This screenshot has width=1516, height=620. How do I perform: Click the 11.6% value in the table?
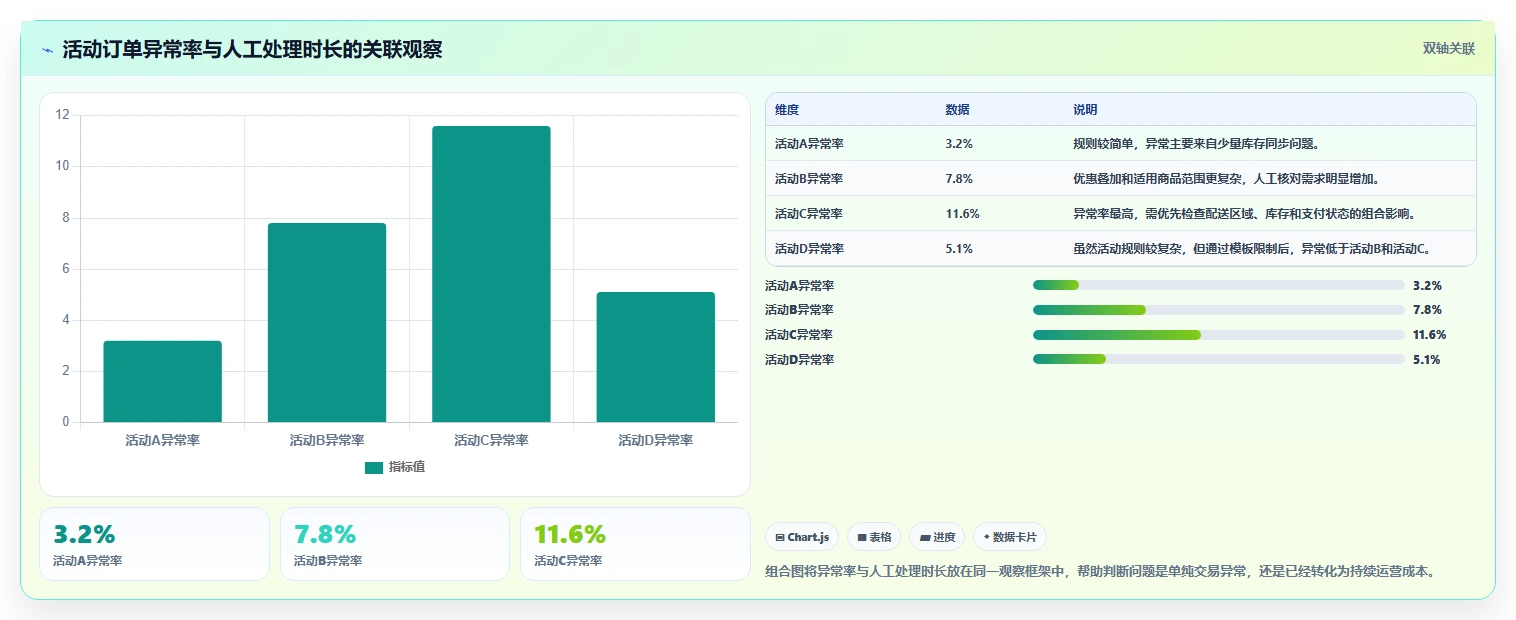coord(962,214)
